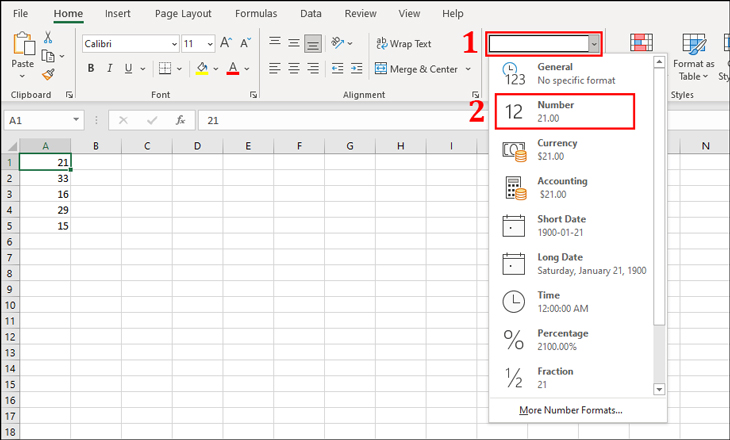Toggle bold formatting
The width and height of the screenshot is (730, 440).
(91, 68)
